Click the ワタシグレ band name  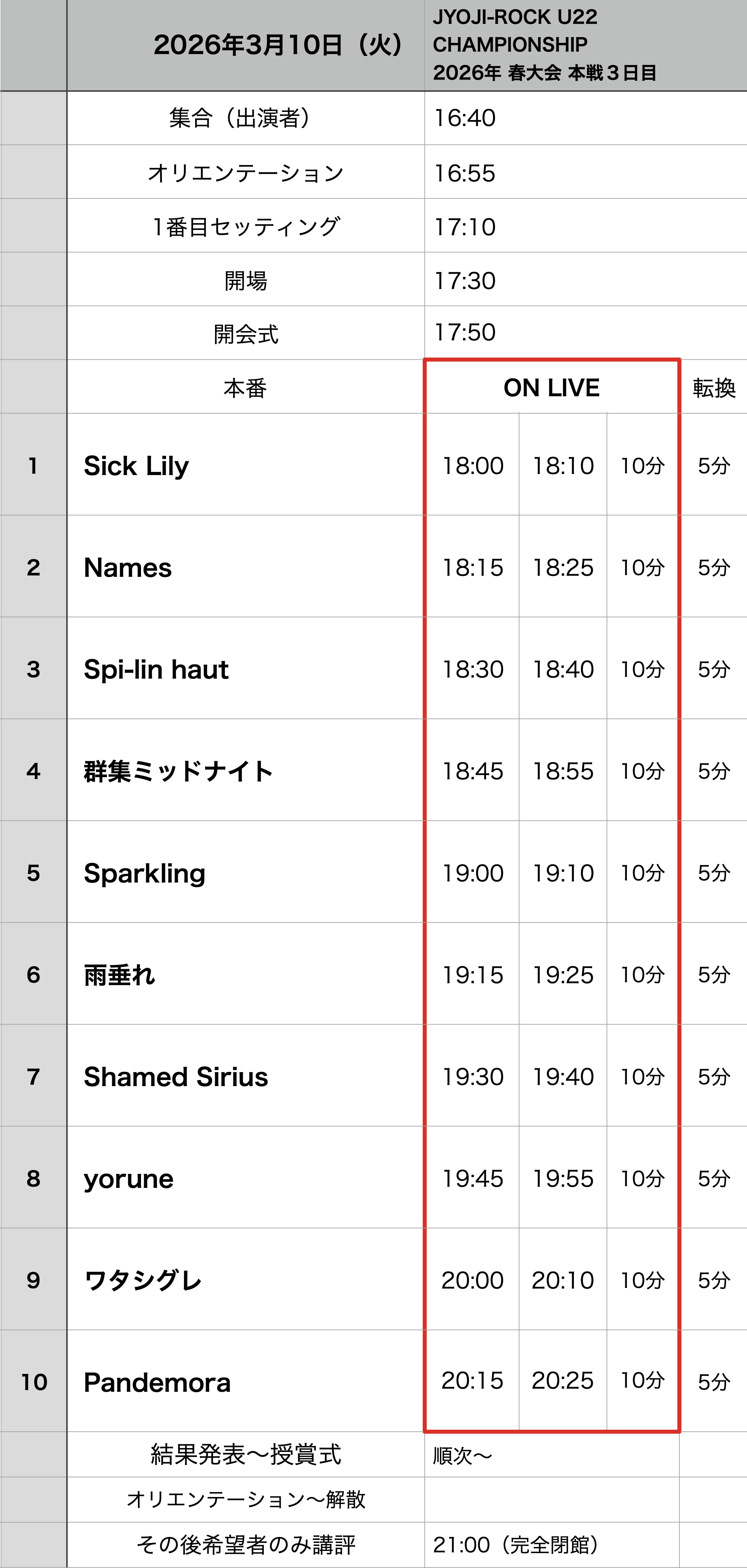[142, 1280]
